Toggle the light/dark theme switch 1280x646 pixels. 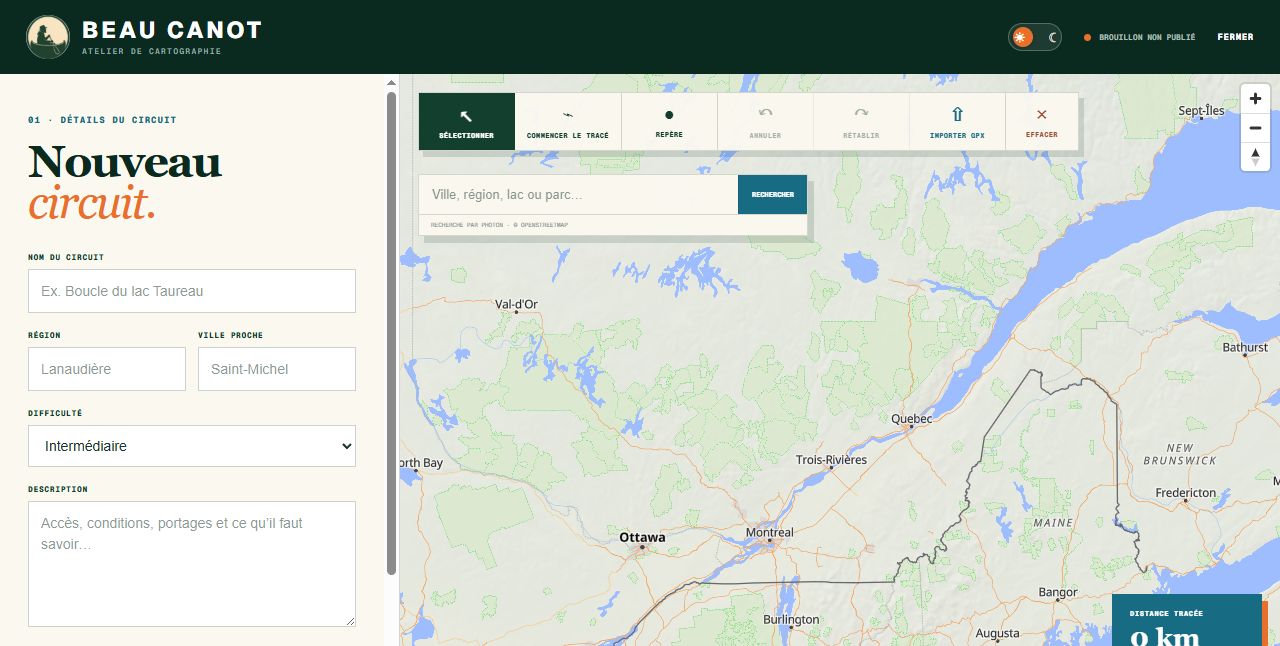point(1035,37)
